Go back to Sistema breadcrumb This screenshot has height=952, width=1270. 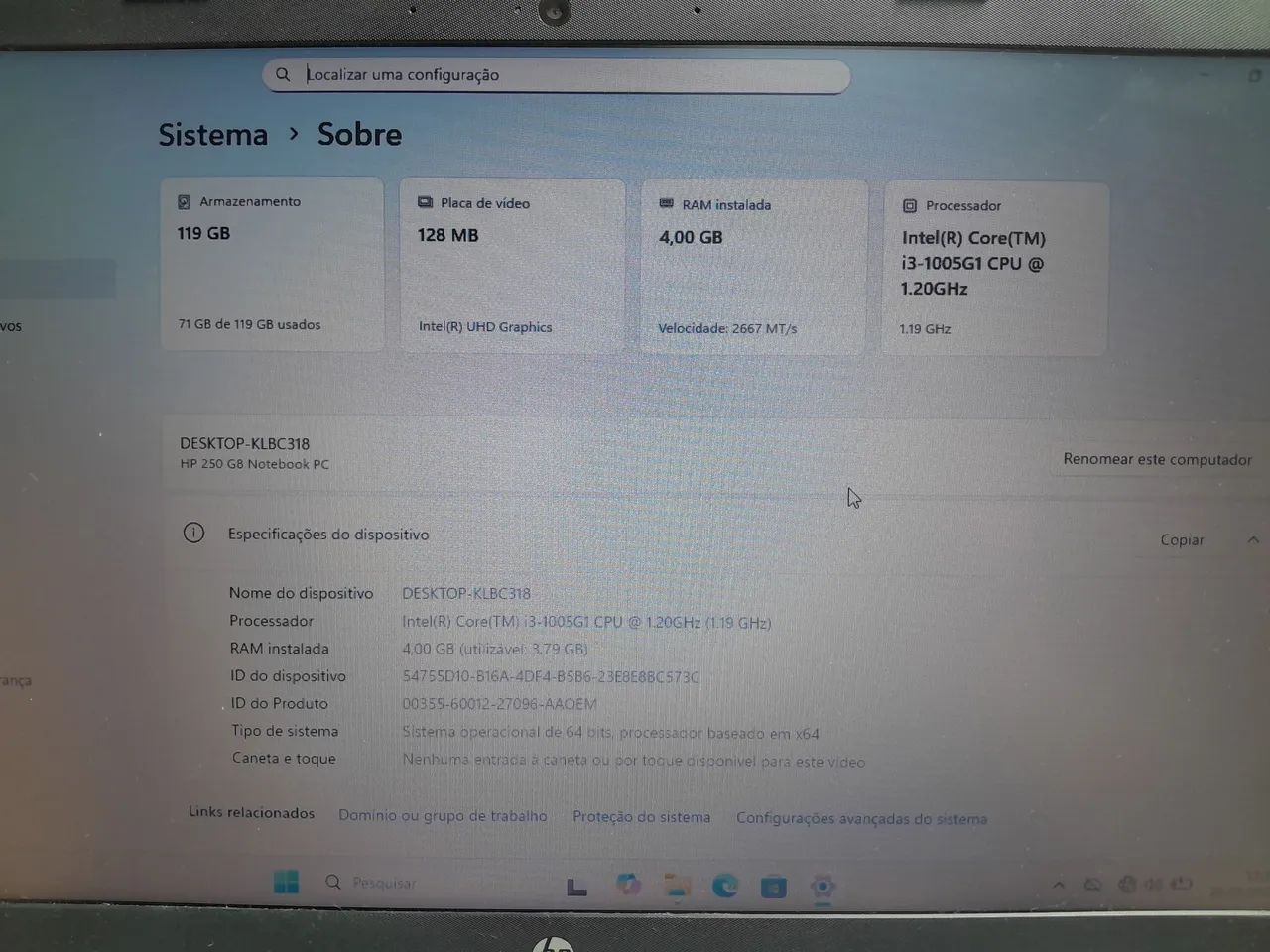click(x=213, y=135)
